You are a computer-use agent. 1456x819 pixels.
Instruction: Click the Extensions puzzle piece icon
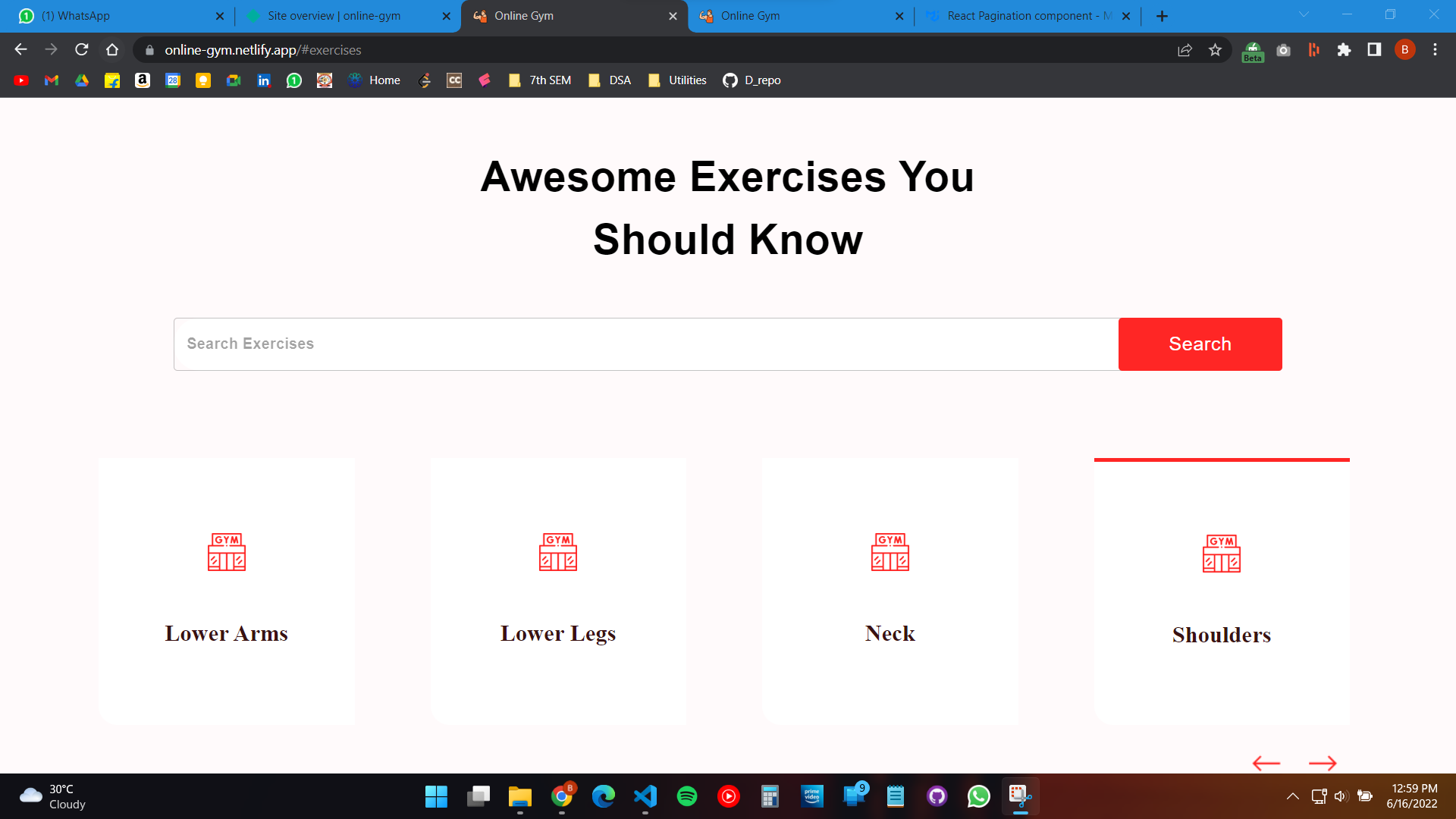click(x=1345, y=49)
